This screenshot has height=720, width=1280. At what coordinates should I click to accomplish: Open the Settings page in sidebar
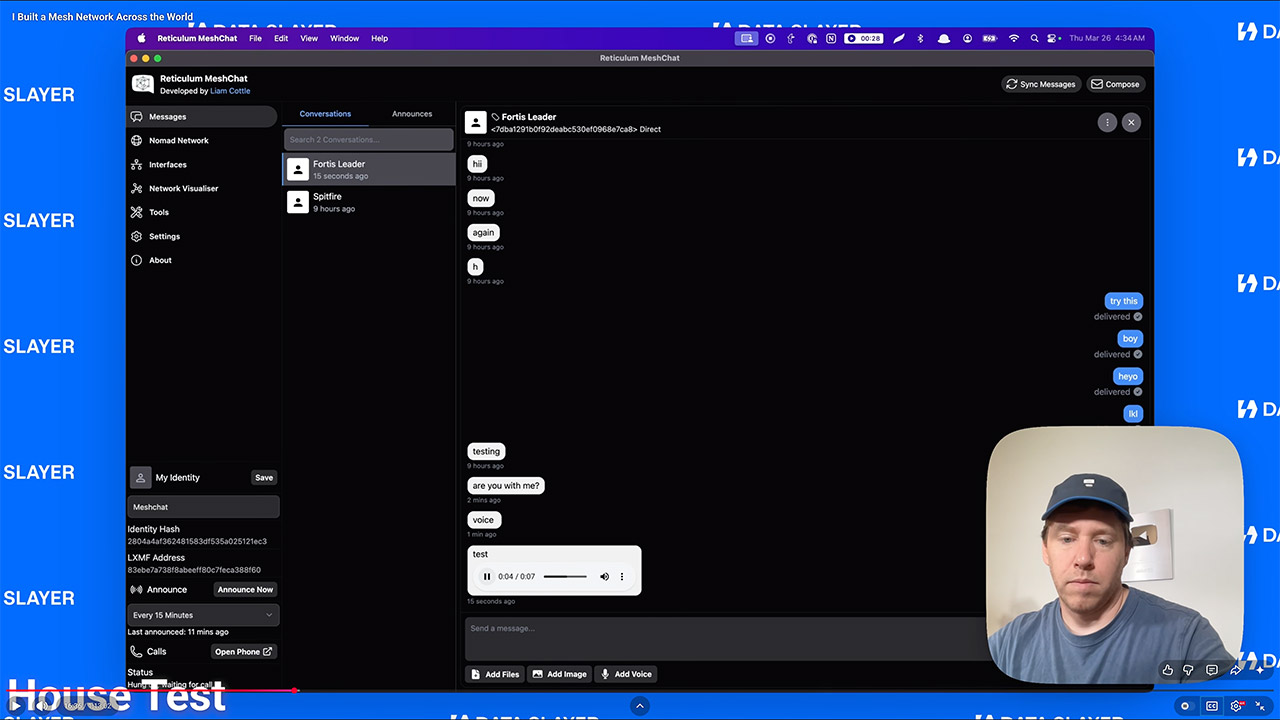(x=164, y=237)
